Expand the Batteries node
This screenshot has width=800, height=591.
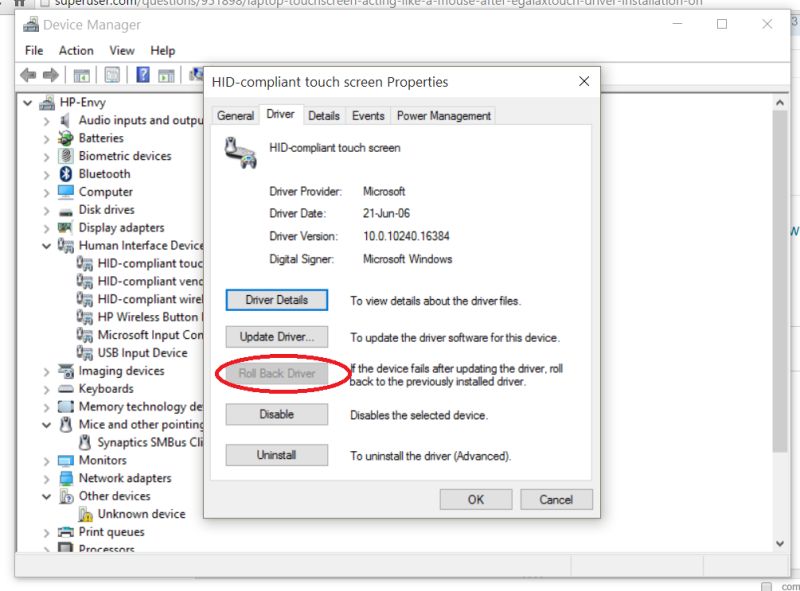pos(46,139)
